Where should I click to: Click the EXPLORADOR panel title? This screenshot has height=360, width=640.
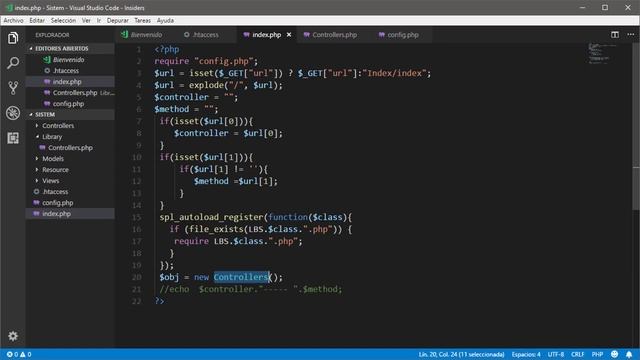click(52, 35)
